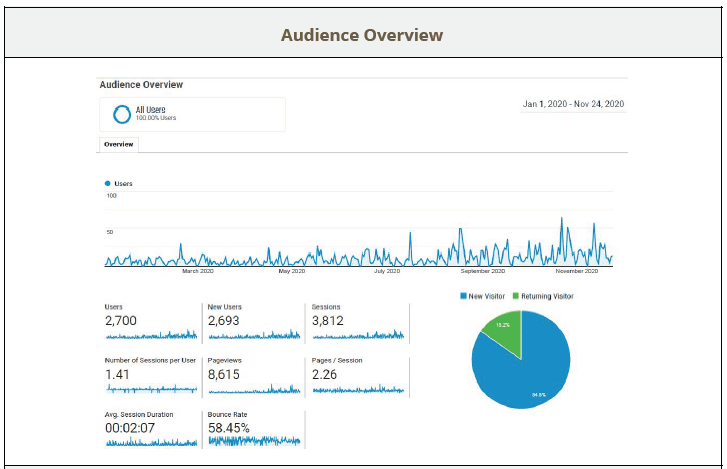
Task: Click the Pageviews value 8,615
Action: click(223, 374)
